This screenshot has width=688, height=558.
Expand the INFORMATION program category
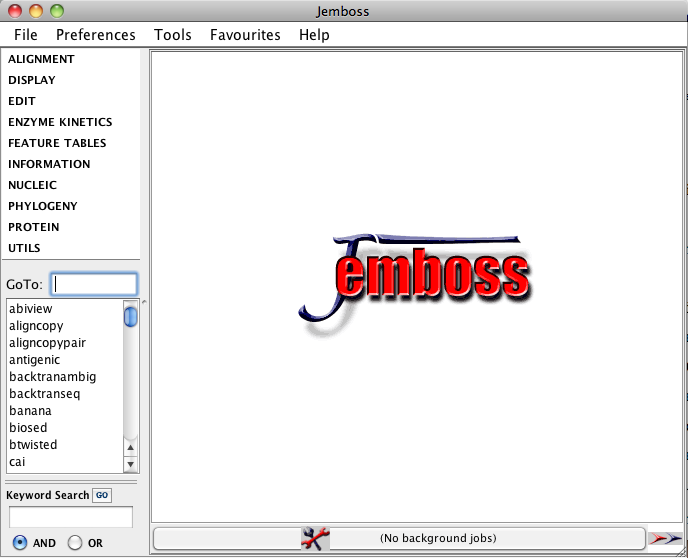(x=49, y=164)
